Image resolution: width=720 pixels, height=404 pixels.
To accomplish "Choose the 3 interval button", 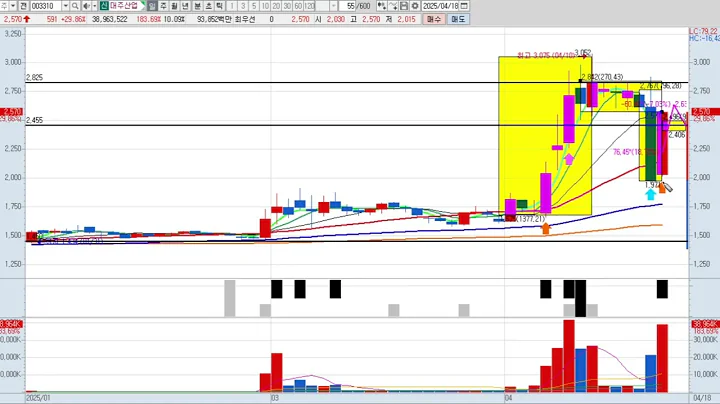I will click(243, 6).
